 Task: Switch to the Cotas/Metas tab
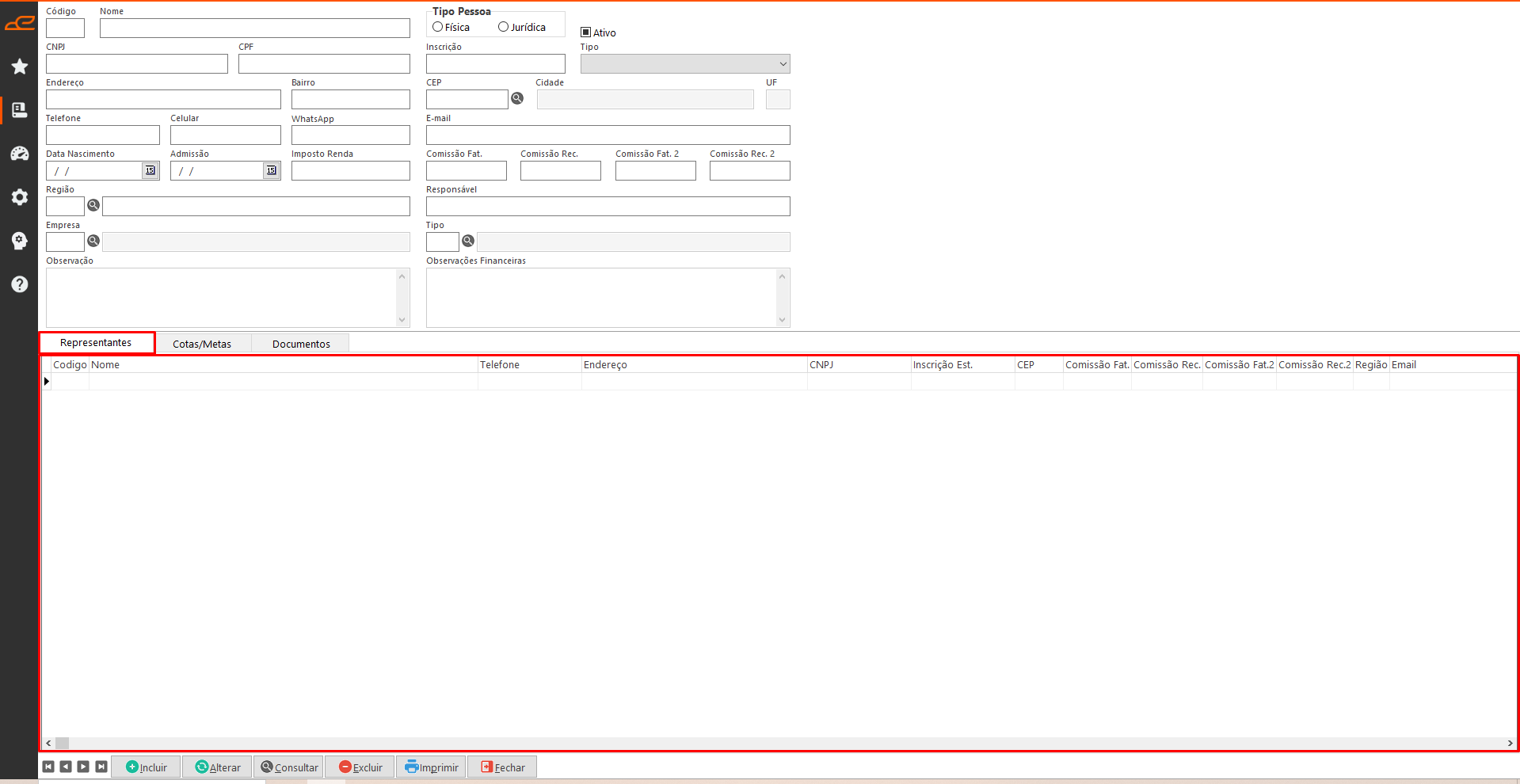(202, 344)
